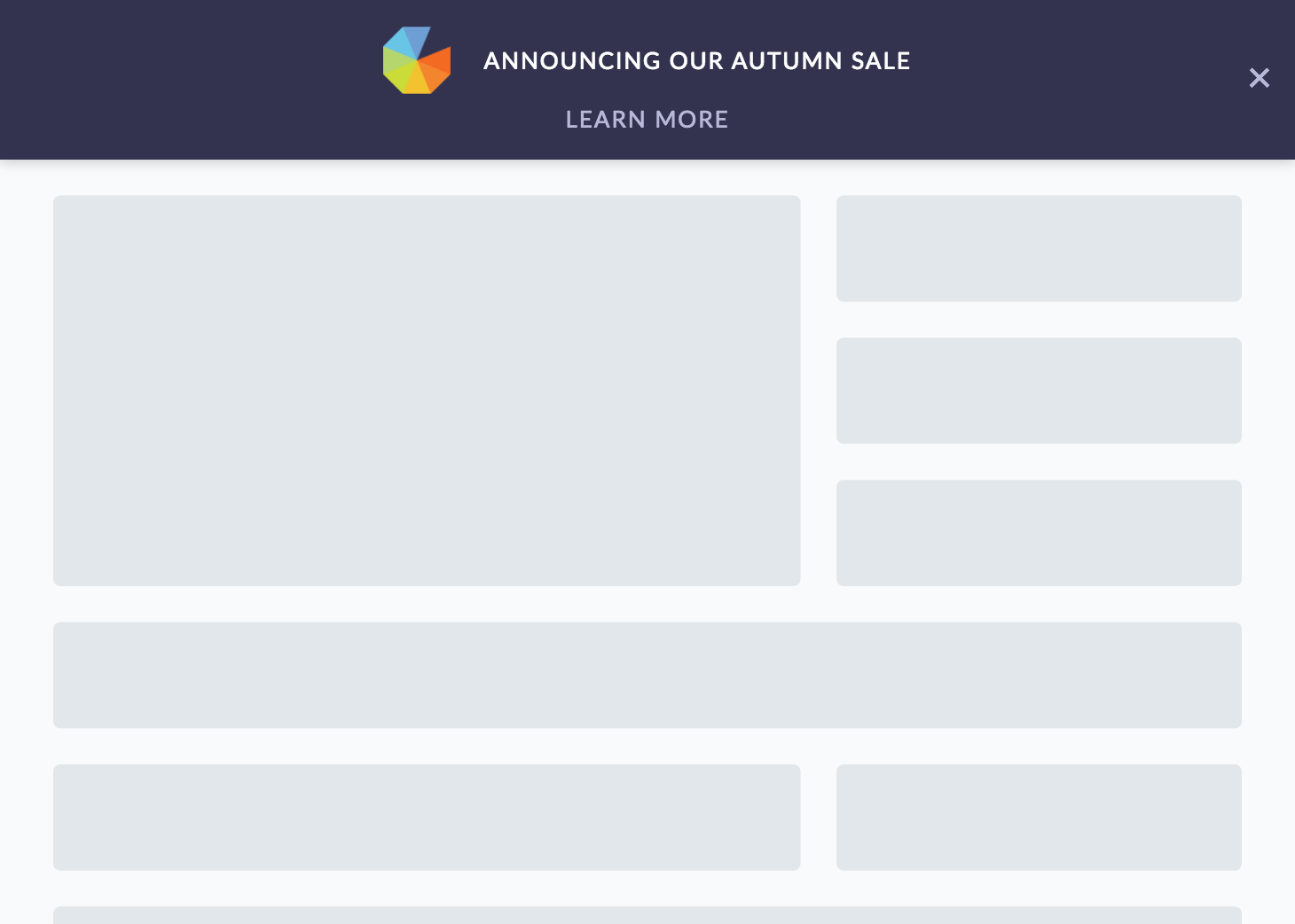Click the third sidebar card on the right
Screen dimensions: 1295x924
click(1039, 532)
